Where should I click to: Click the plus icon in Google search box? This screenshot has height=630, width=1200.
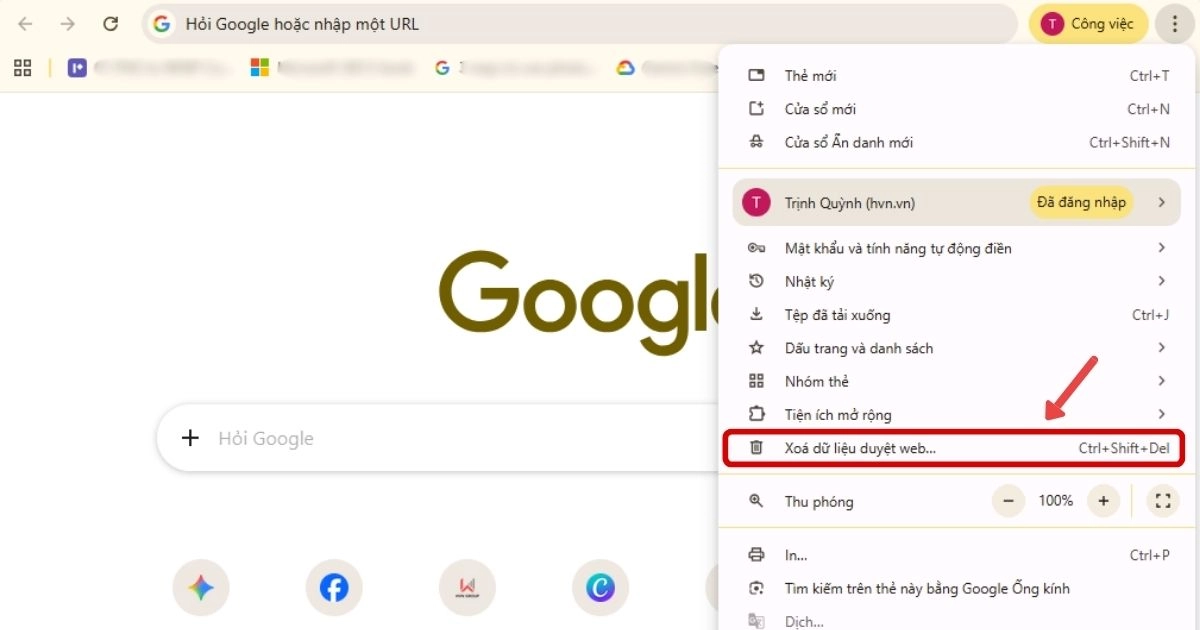189,438
